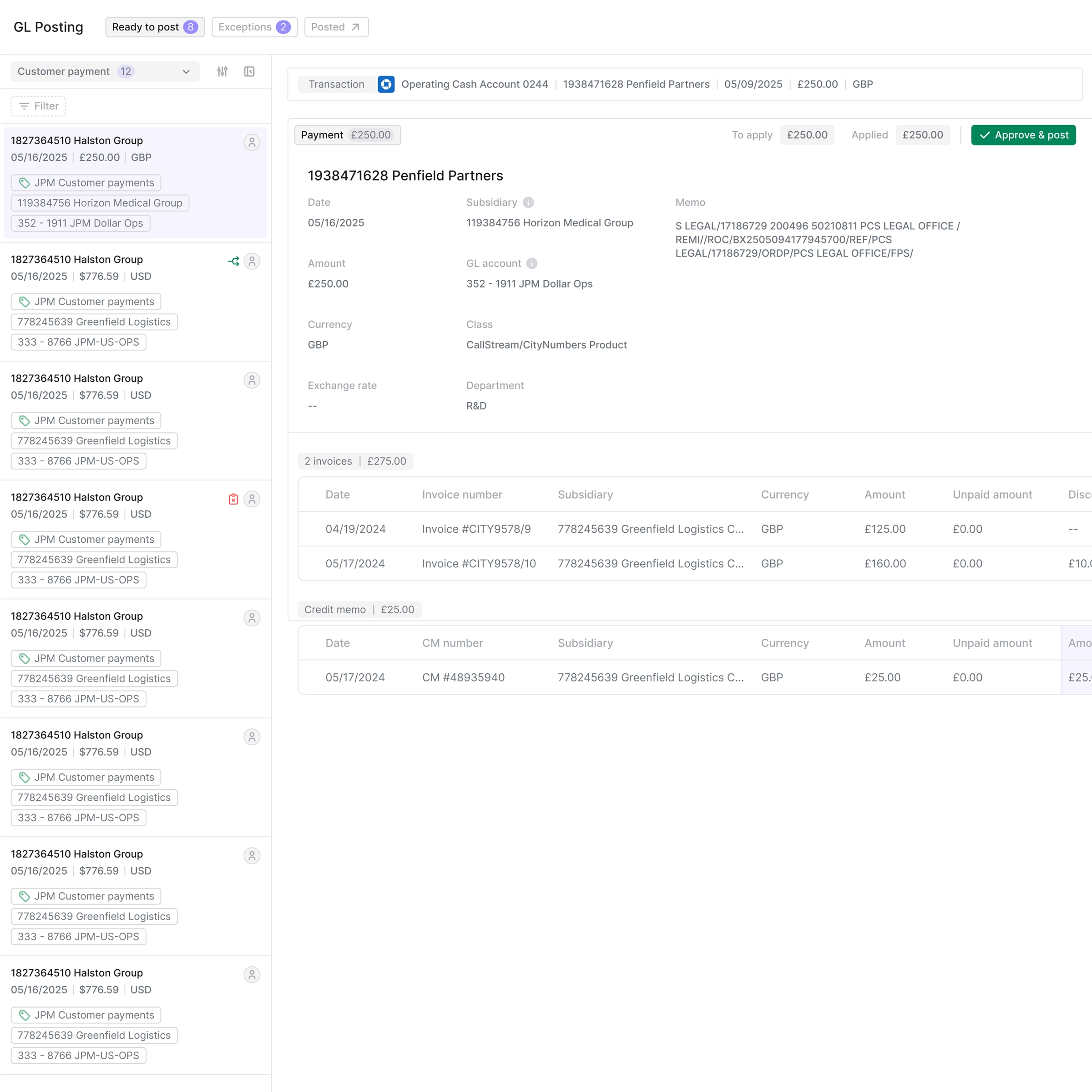Click the red clipboard error icon on the Halston payment
This screenshot has width=1092, height=1092.
[x=233, y=499]
